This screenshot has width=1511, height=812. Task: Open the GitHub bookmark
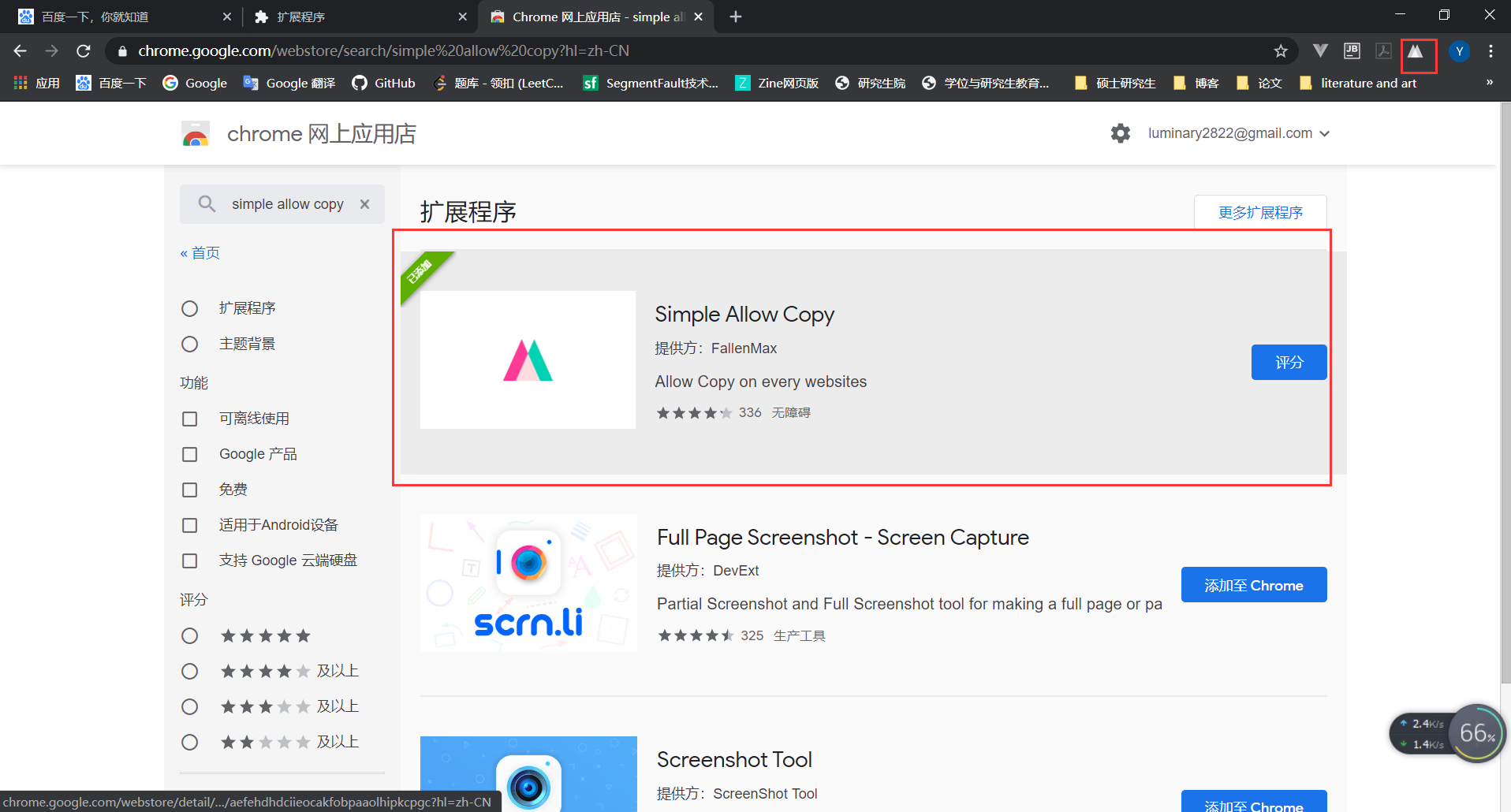[x=383, y=83]
